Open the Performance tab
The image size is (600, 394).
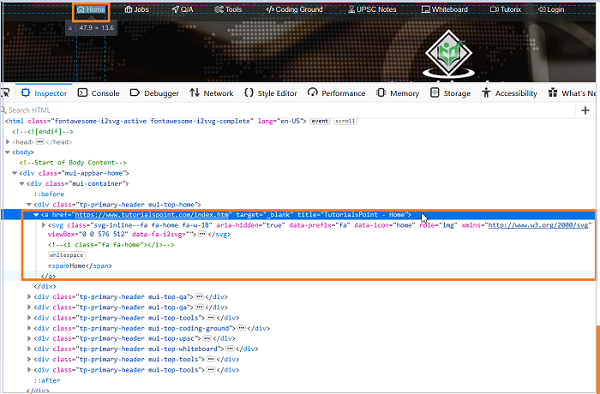(x=336, y=93)
